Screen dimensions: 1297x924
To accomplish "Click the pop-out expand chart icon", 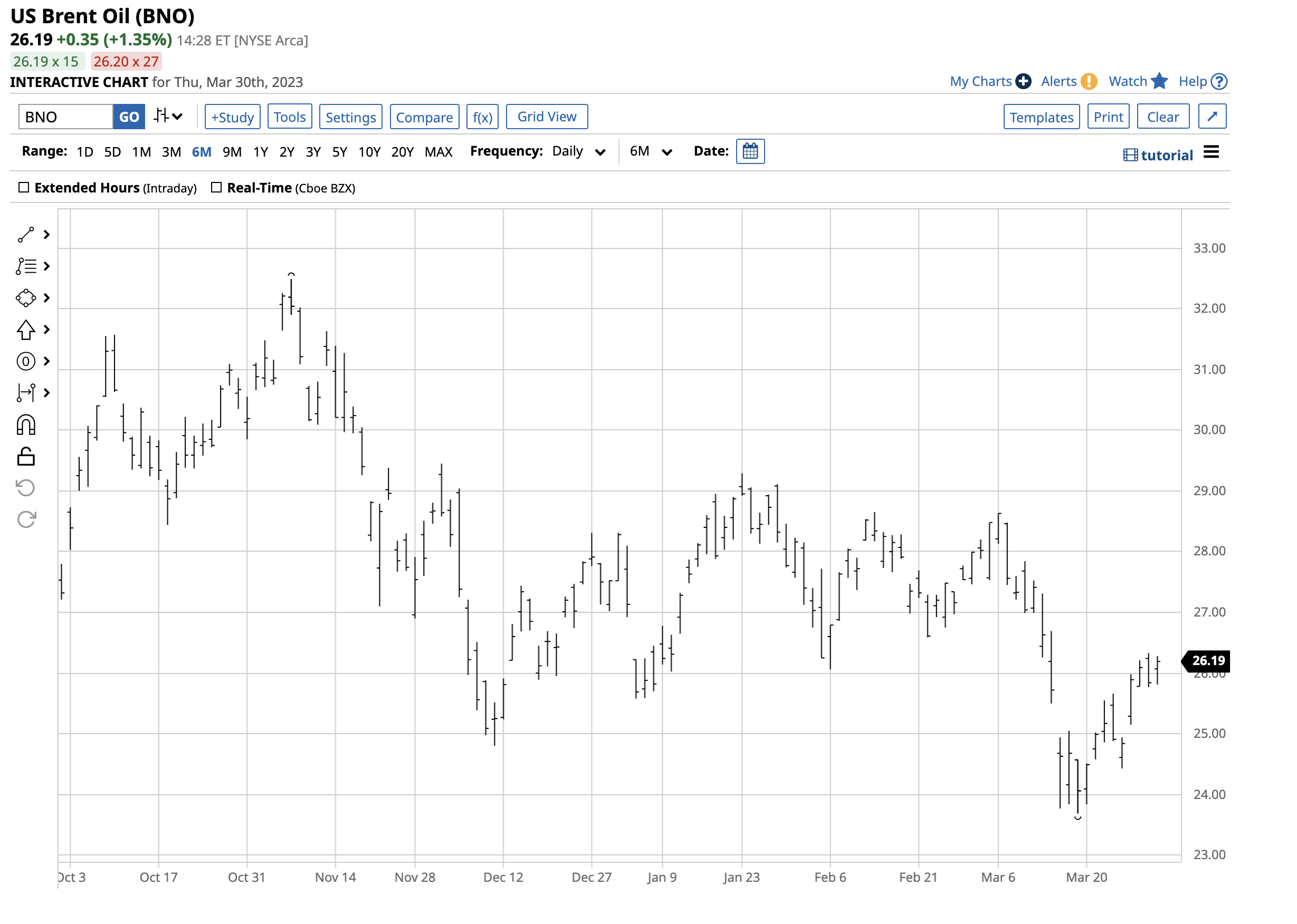I will pos(1213,117).
